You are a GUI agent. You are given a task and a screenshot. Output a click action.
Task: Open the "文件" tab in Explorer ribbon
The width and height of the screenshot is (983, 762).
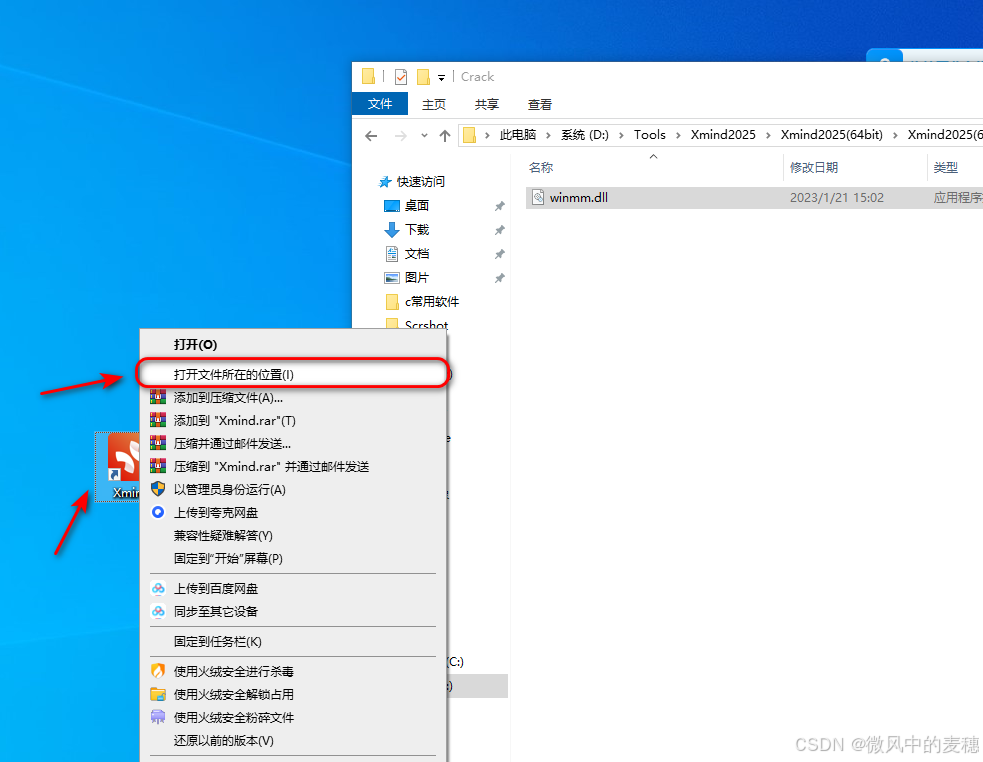(380, 104)
